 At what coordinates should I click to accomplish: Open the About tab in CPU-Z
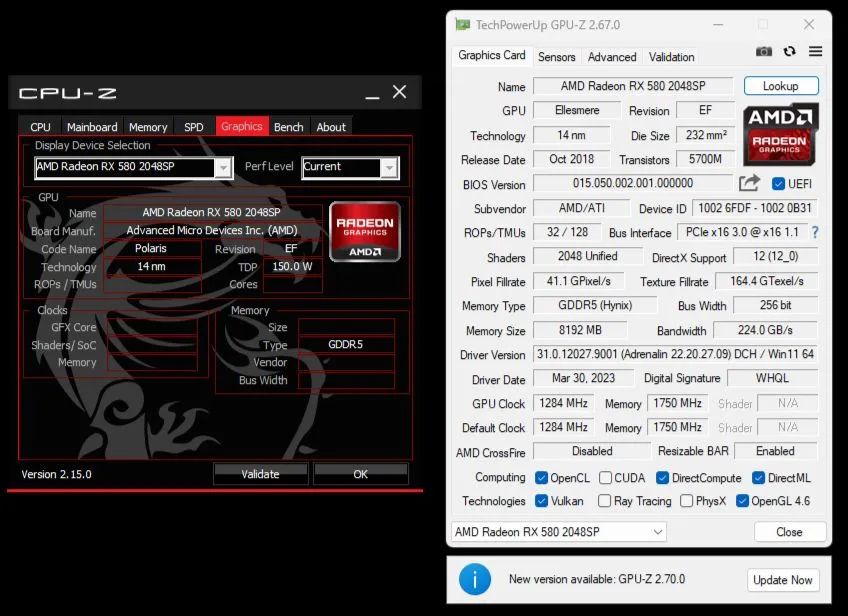tap(331, 127)
